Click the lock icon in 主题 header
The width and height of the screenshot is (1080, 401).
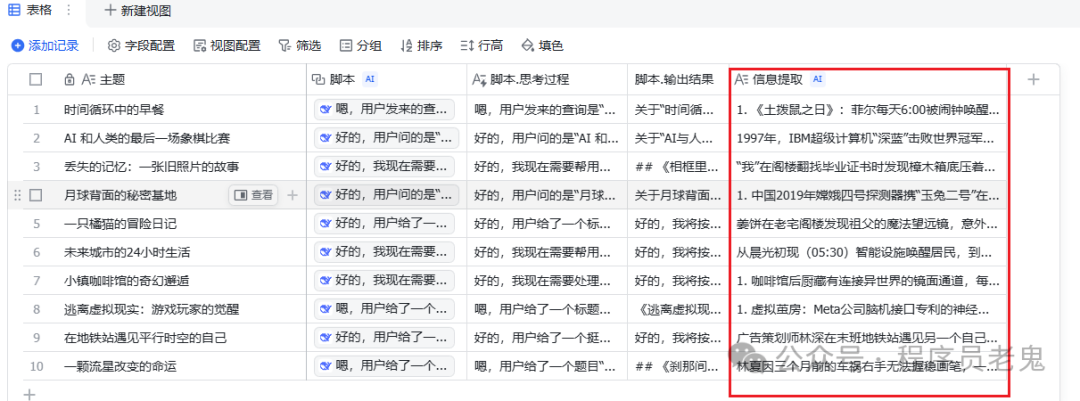[x=69, y=80]
